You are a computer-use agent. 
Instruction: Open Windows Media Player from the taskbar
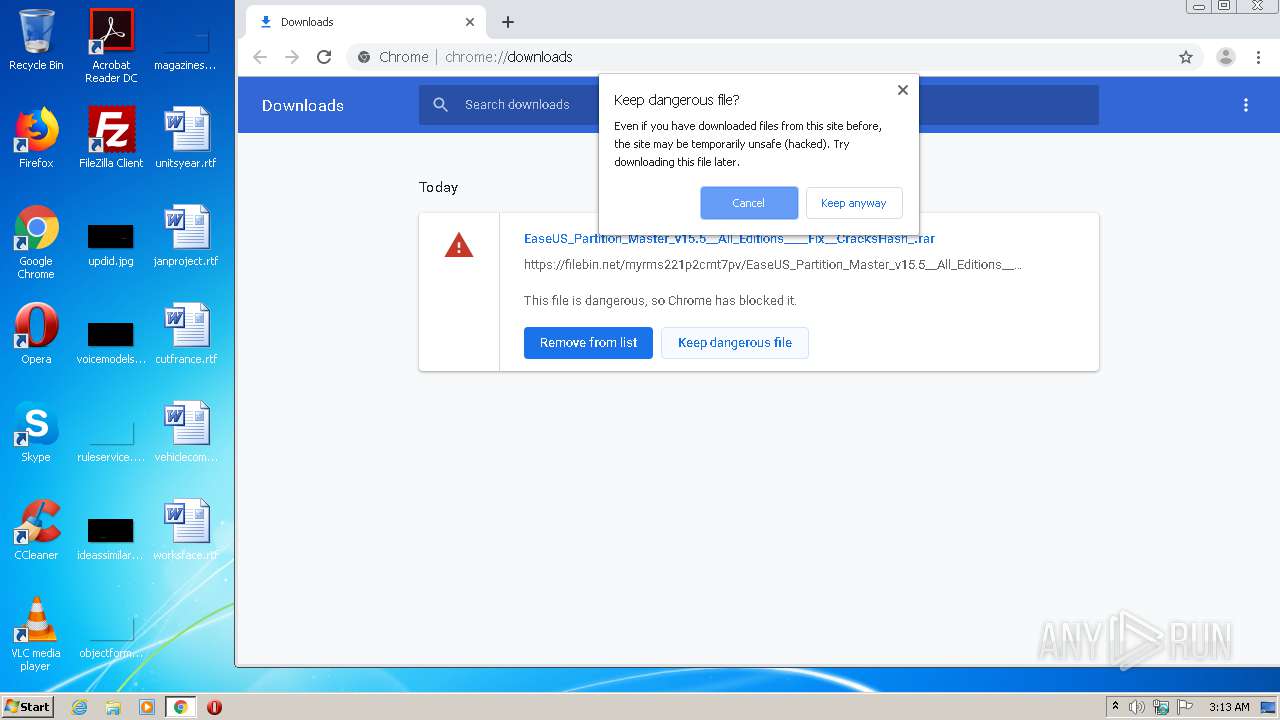[x=147, y=707]
